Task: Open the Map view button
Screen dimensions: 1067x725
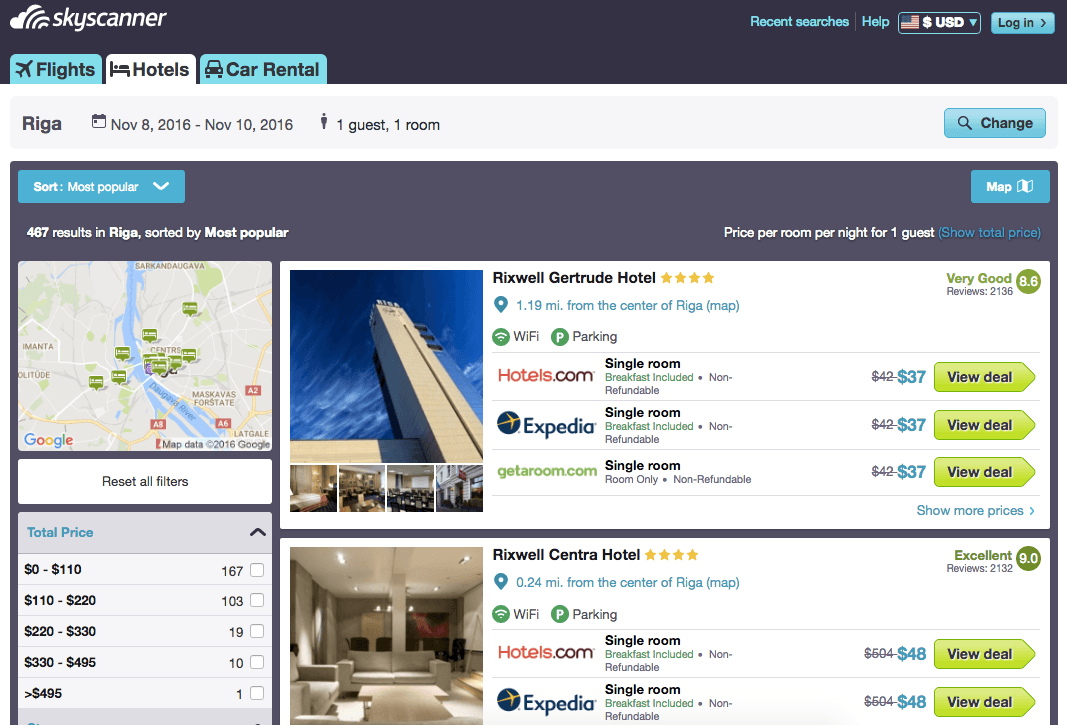Action: click(x=1010, y=187)
